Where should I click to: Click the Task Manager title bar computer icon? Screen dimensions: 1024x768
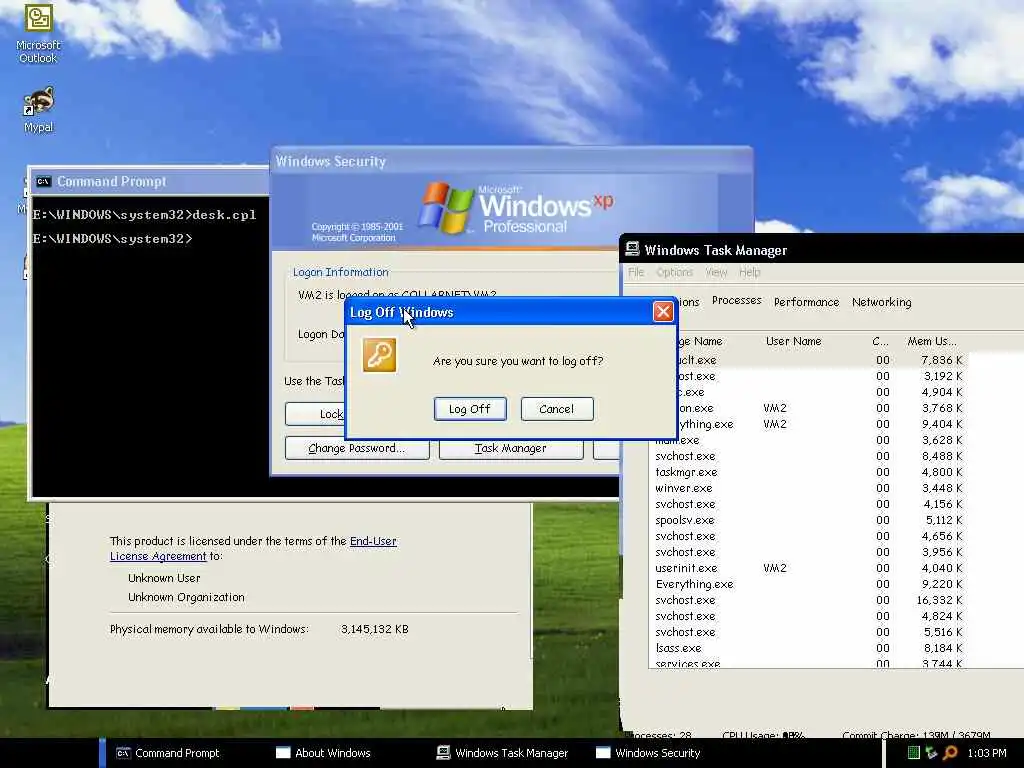pos(632,249)
